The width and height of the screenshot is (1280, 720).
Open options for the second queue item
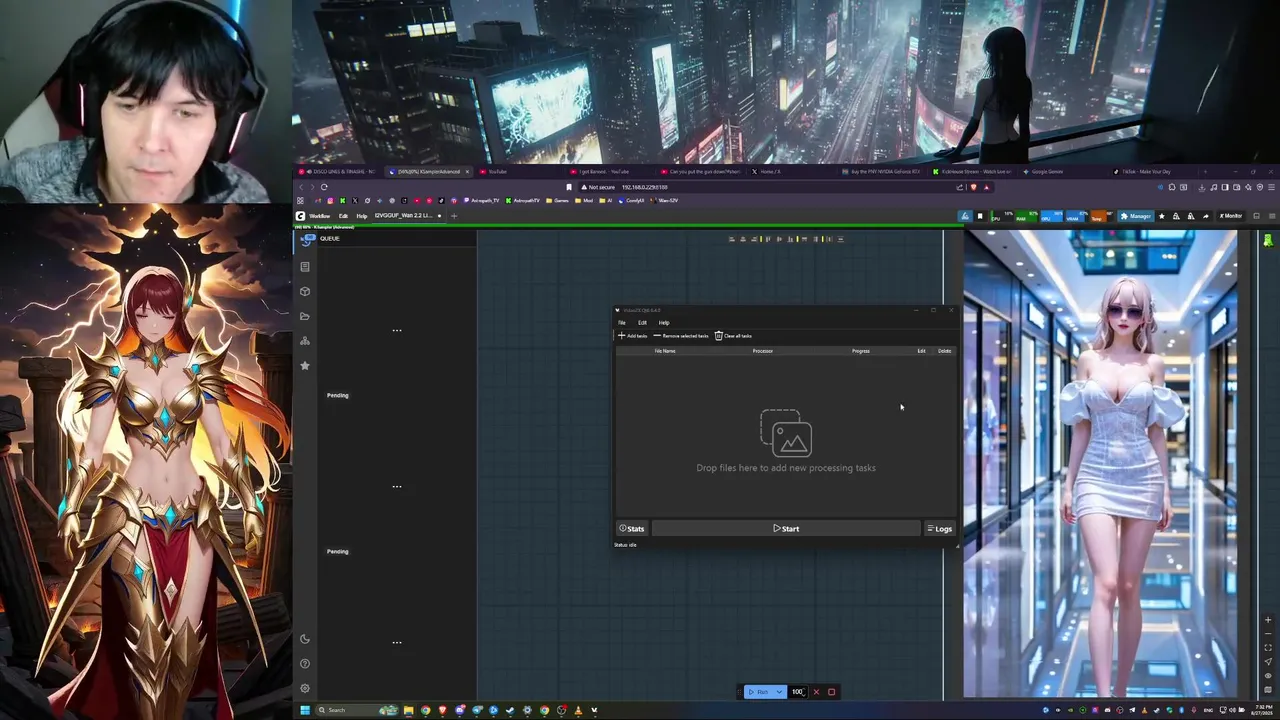[397, 486]
